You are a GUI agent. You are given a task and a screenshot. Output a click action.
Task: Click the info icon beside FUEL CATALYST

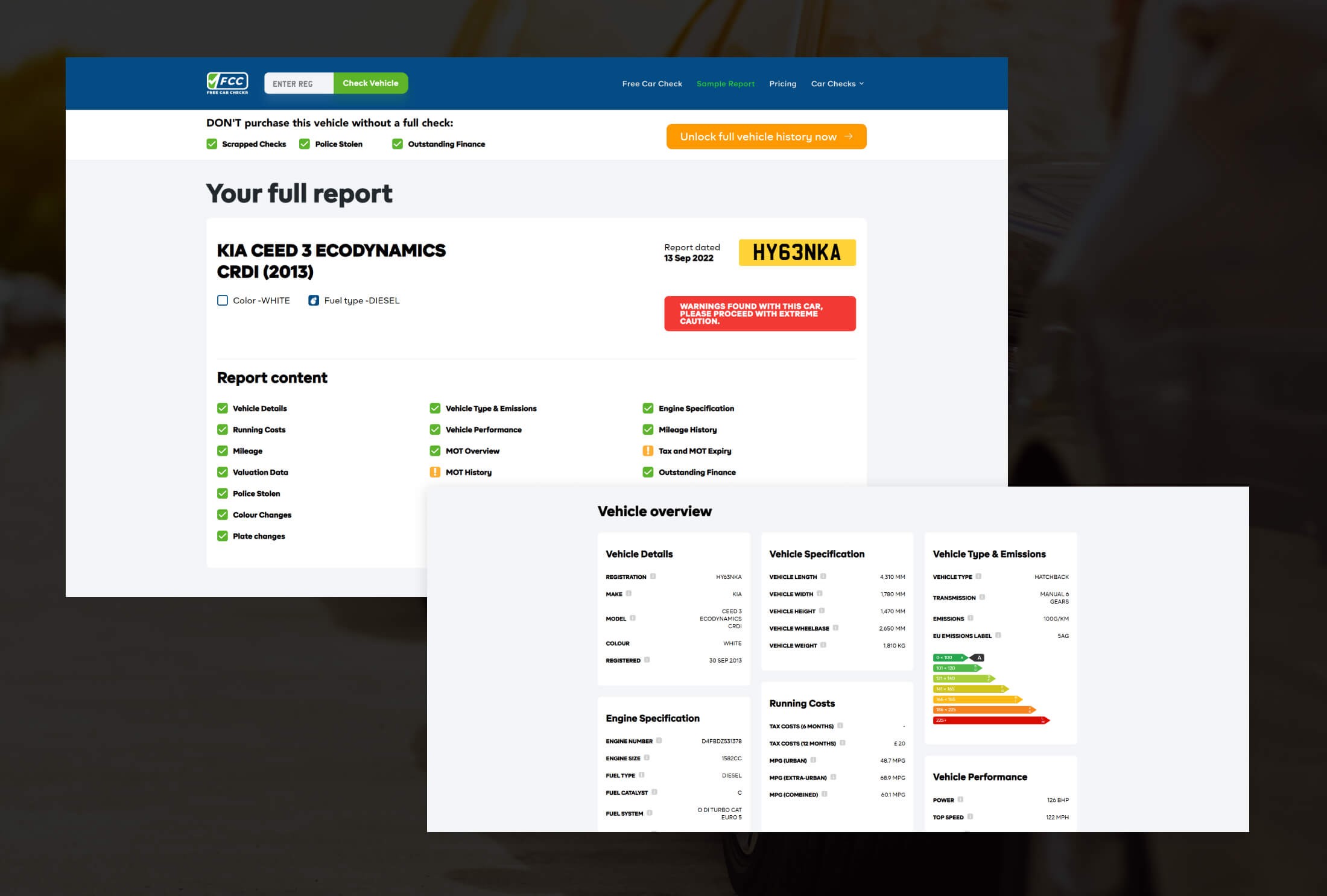pos(654,792)
